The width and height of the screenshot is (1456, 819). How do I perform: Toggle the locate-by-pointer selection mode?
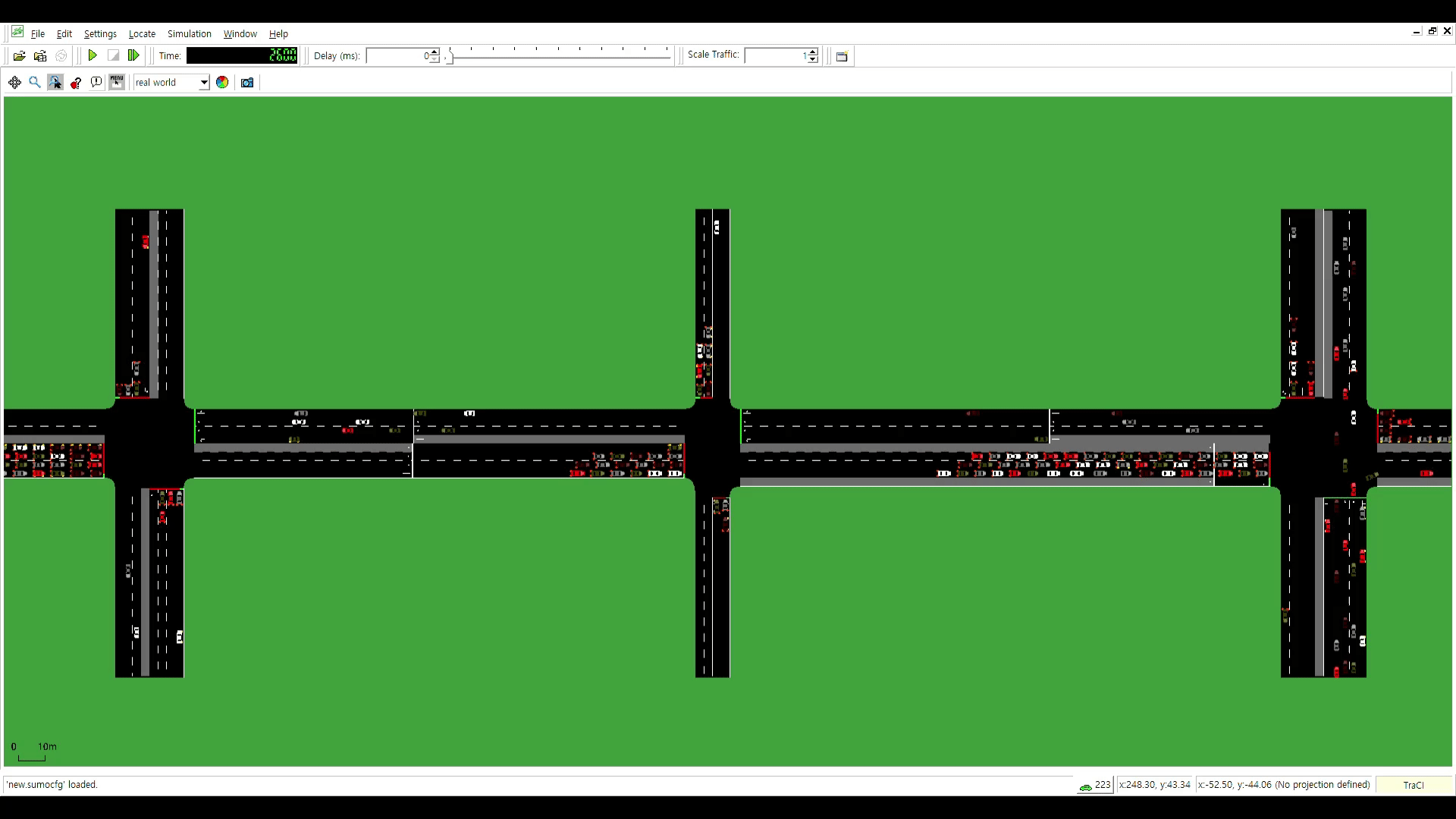pyautogui.click(x=55, y=83)
